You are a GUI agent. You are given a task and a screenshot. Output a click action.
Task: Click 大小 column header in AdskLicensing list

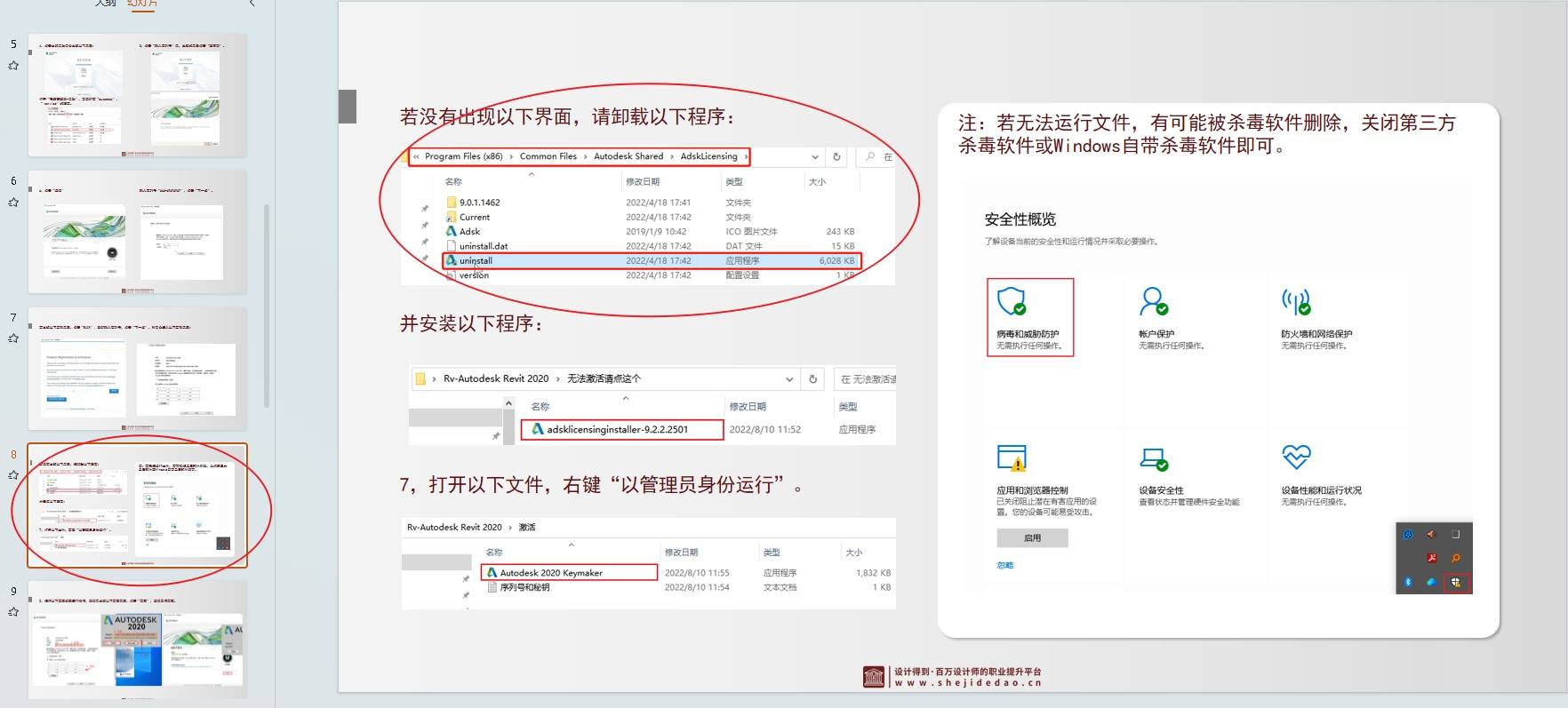coord(818,181)
